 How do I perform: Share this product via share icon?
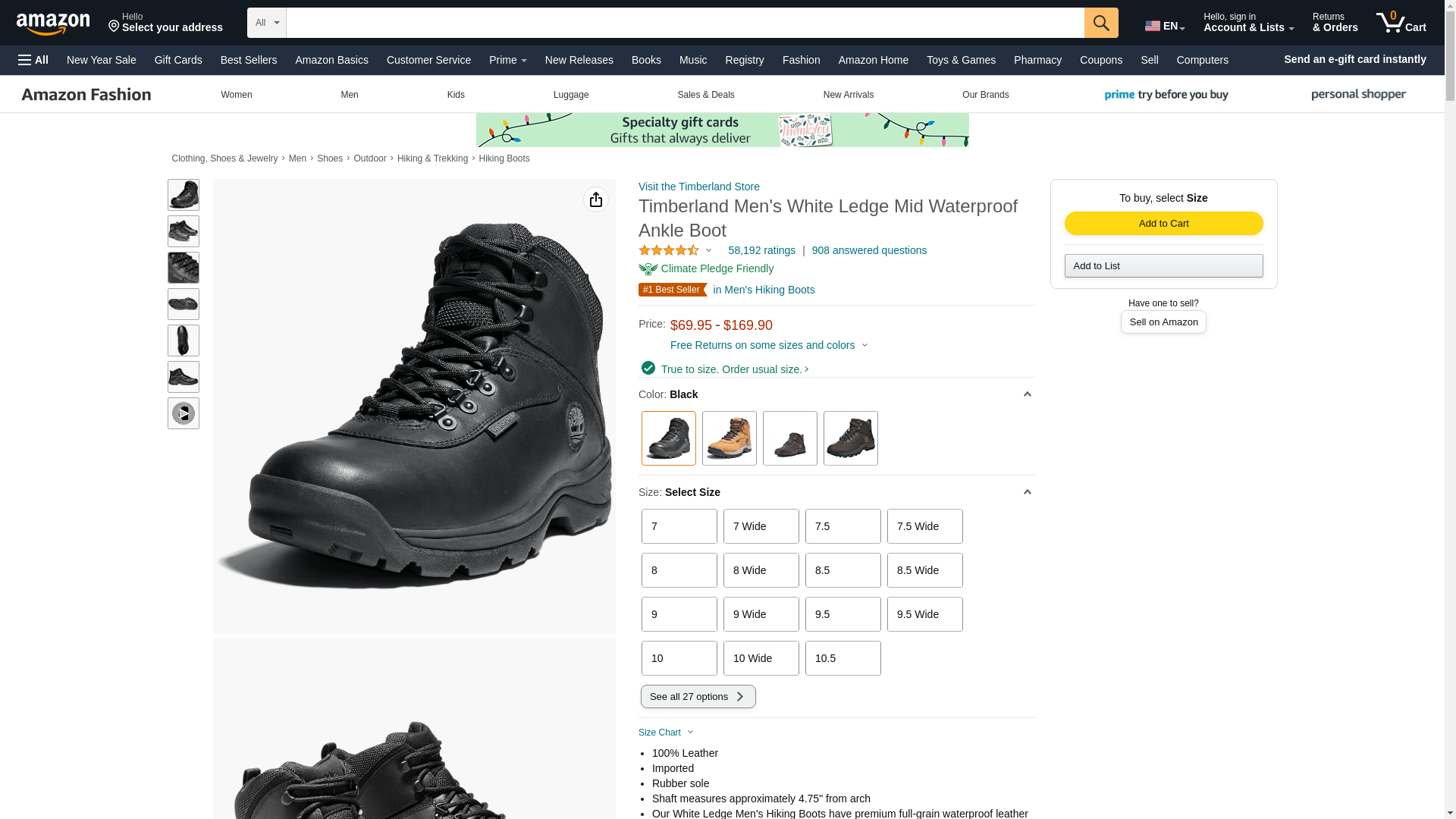pyautogui.click(x=595, y=199)
